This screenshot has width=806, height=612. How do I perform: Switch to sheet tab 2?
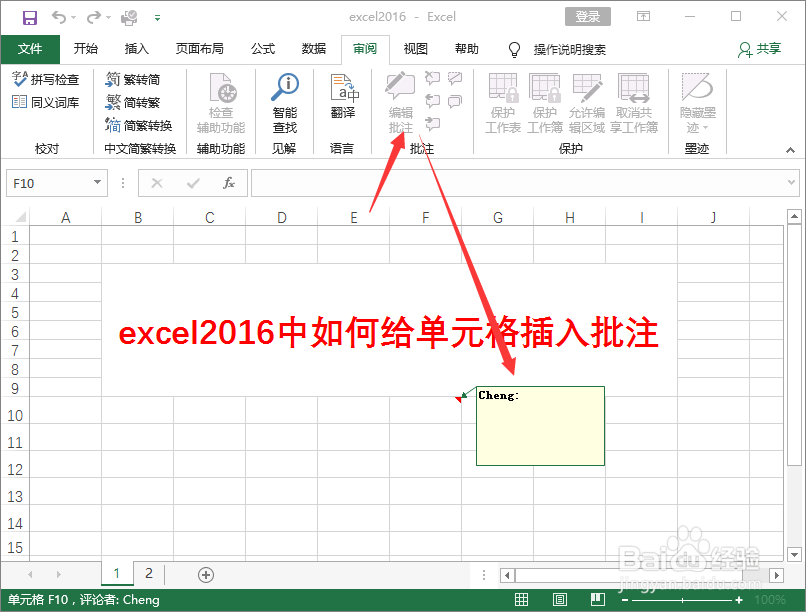coord(149,573)
